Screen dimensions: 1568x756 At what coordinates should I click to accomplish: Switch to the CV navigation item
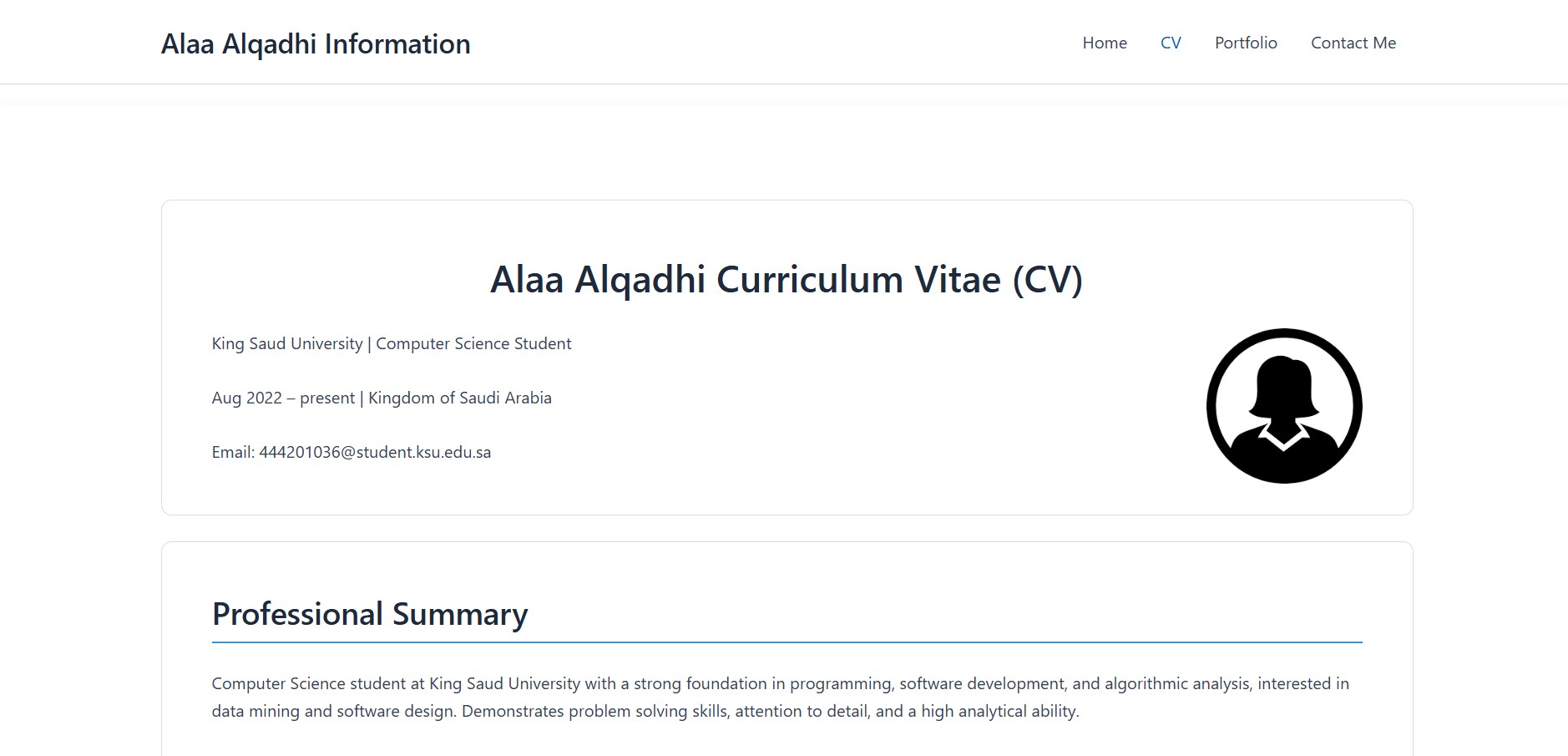(x=1171, y=43)
